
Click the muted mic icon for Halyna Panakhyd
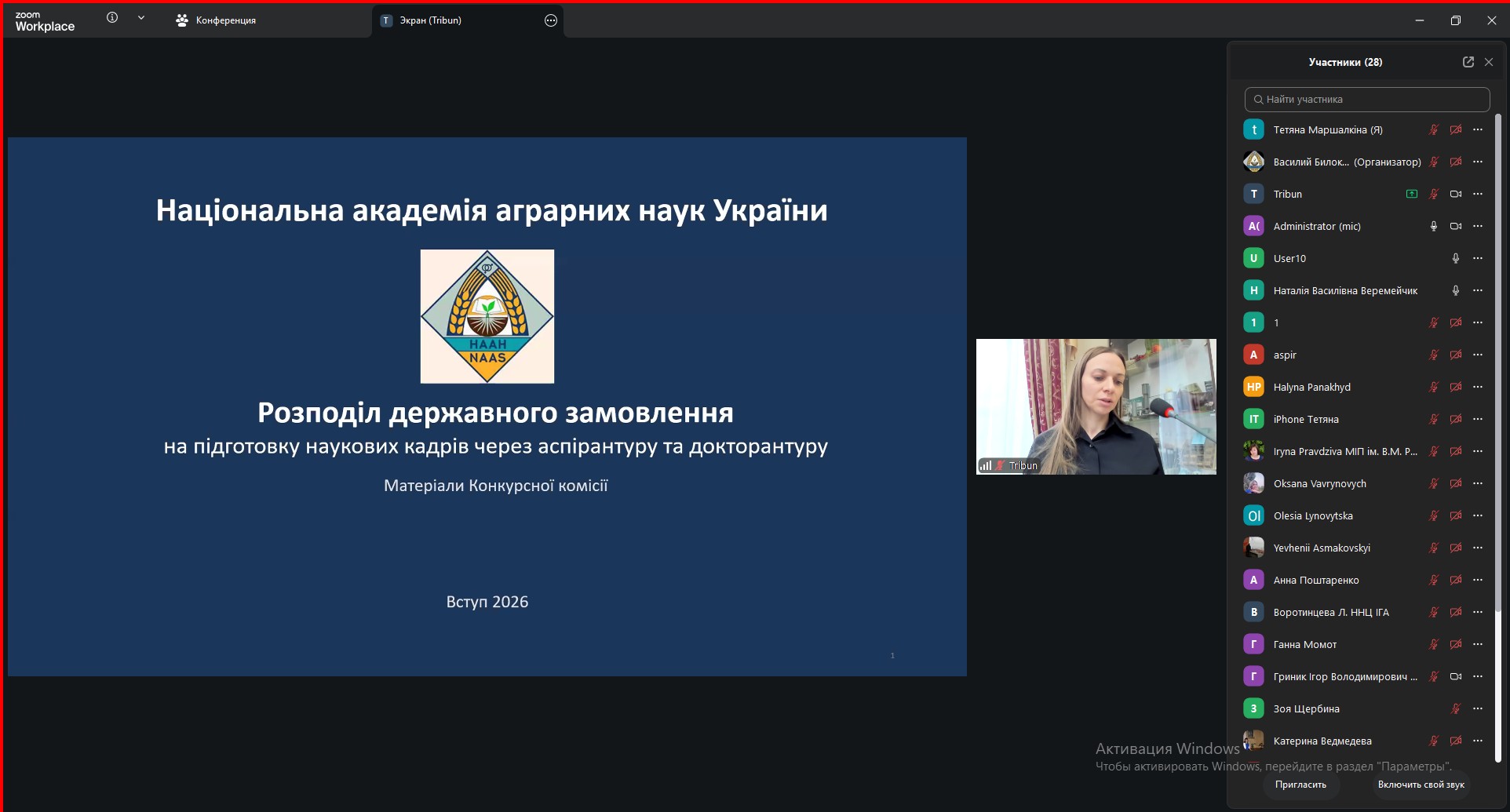coord(1434,387)
